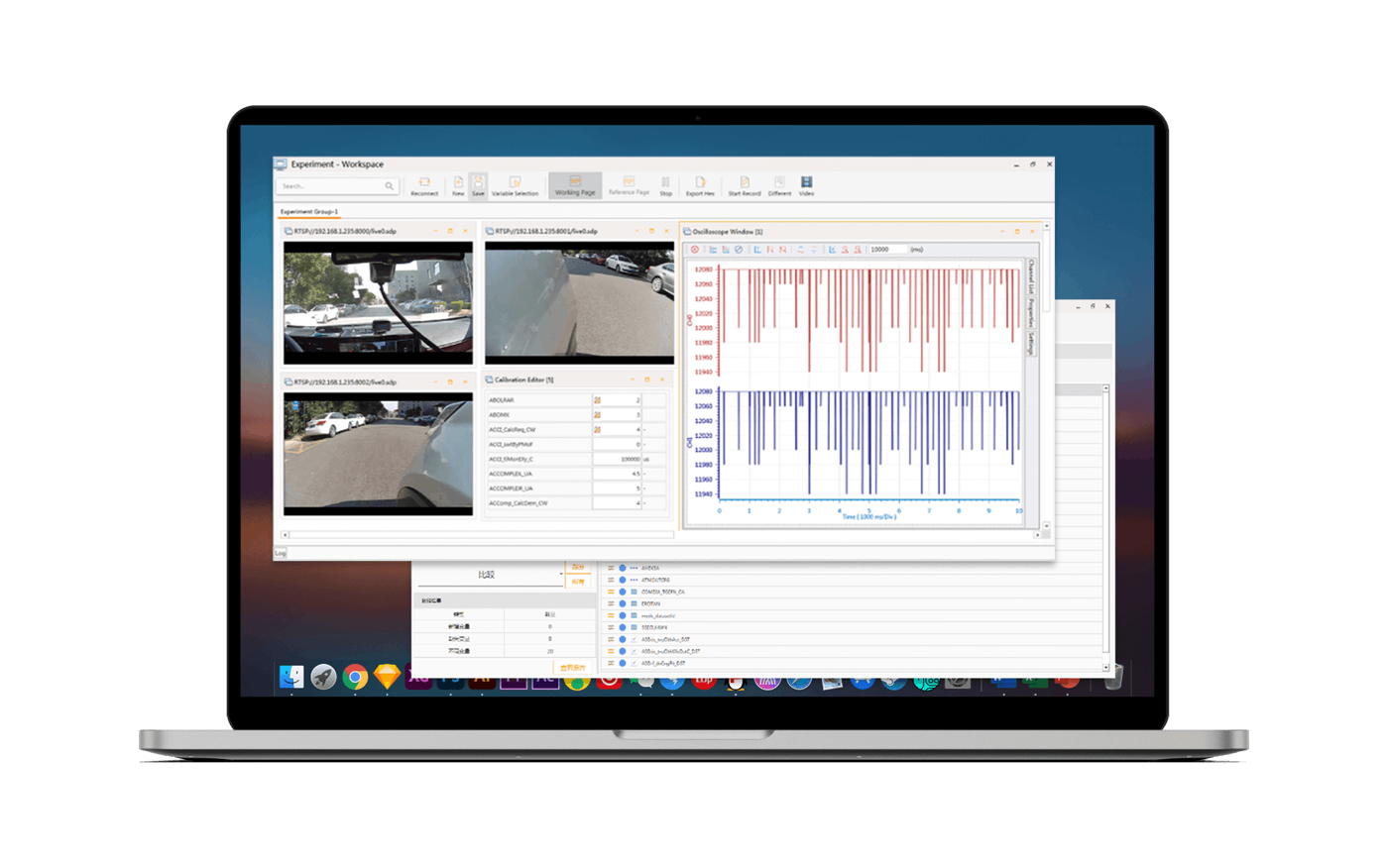
Task: Toggle the blue dot beside ATMOUTONS row
Action: click(623, 580)
